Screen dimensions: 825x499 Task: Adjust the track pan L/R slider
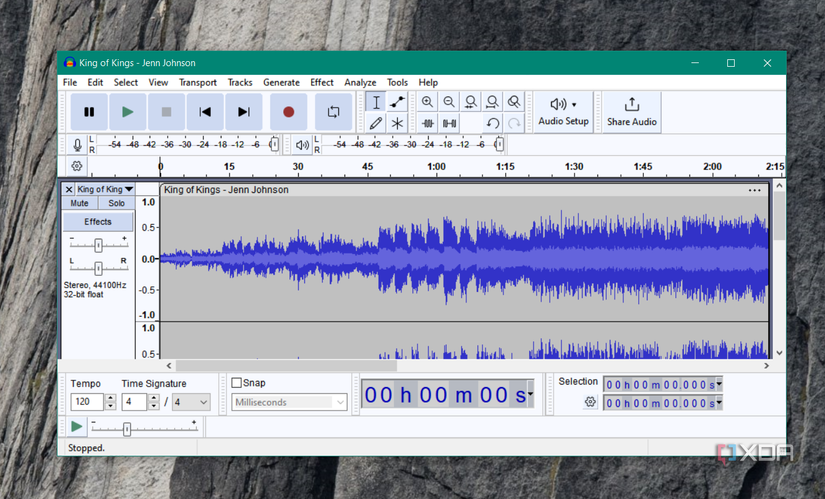tap(98, 268)
